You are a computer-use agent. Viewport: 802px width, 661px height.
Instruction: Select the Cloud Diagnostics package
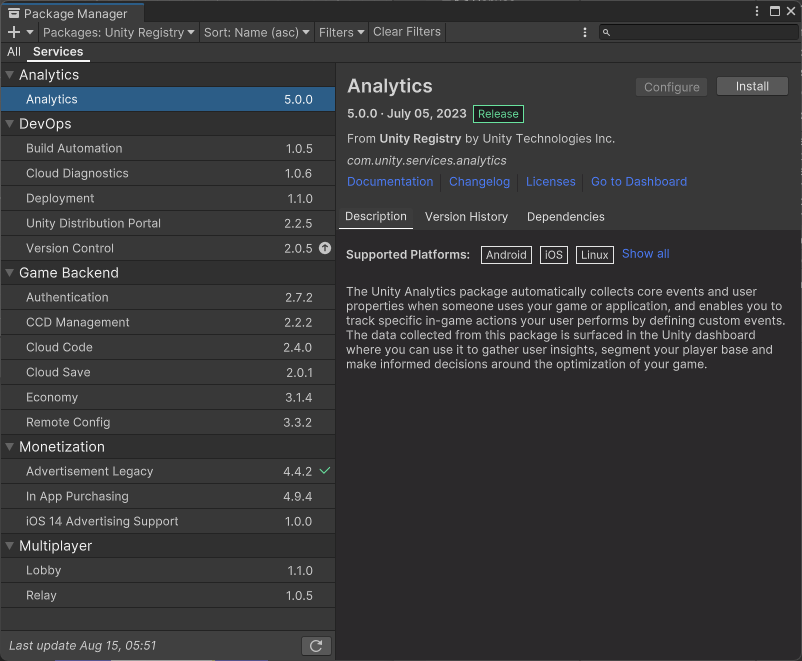pos(168,173)
